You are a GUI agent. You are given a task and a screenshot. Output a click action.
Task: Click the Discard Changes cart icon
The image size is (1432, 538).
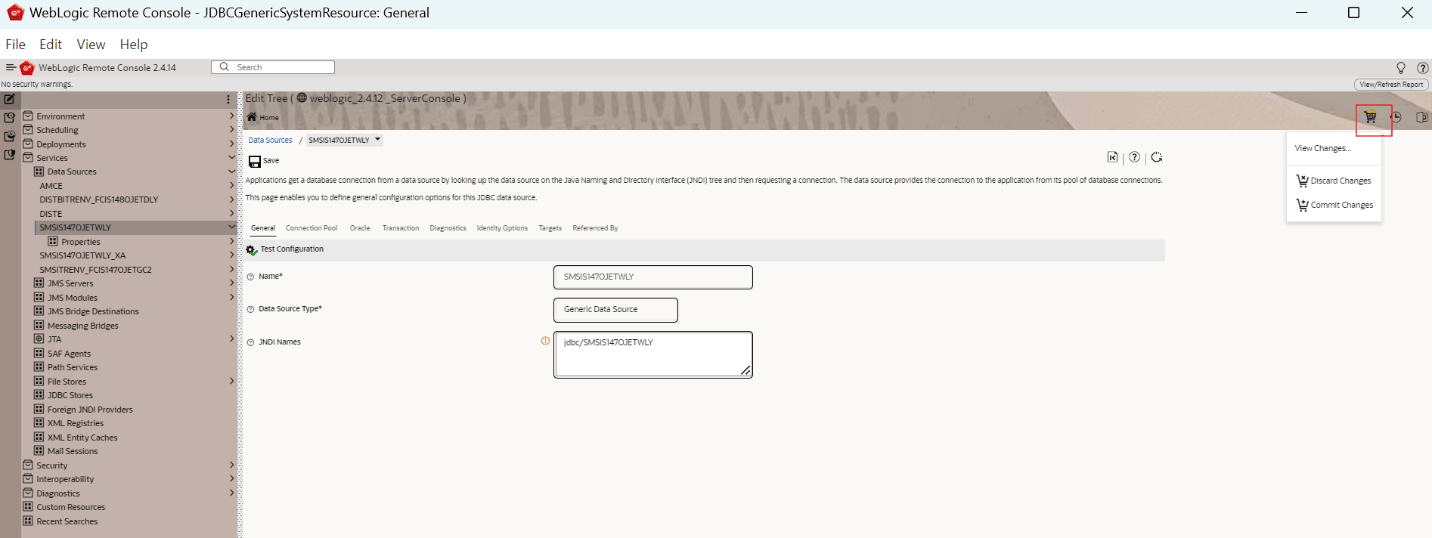tap(1302, 181)
